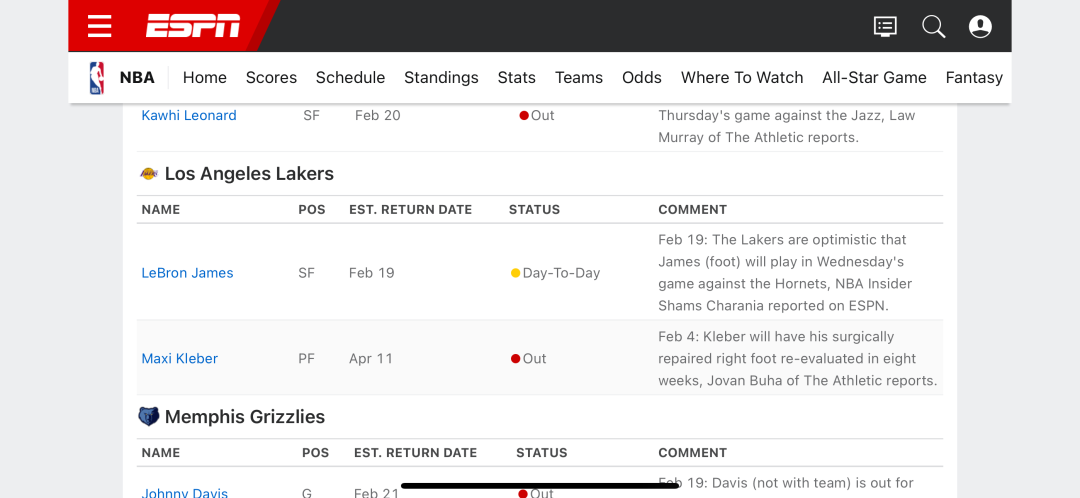Open LeBron James player link

[187, 273]
